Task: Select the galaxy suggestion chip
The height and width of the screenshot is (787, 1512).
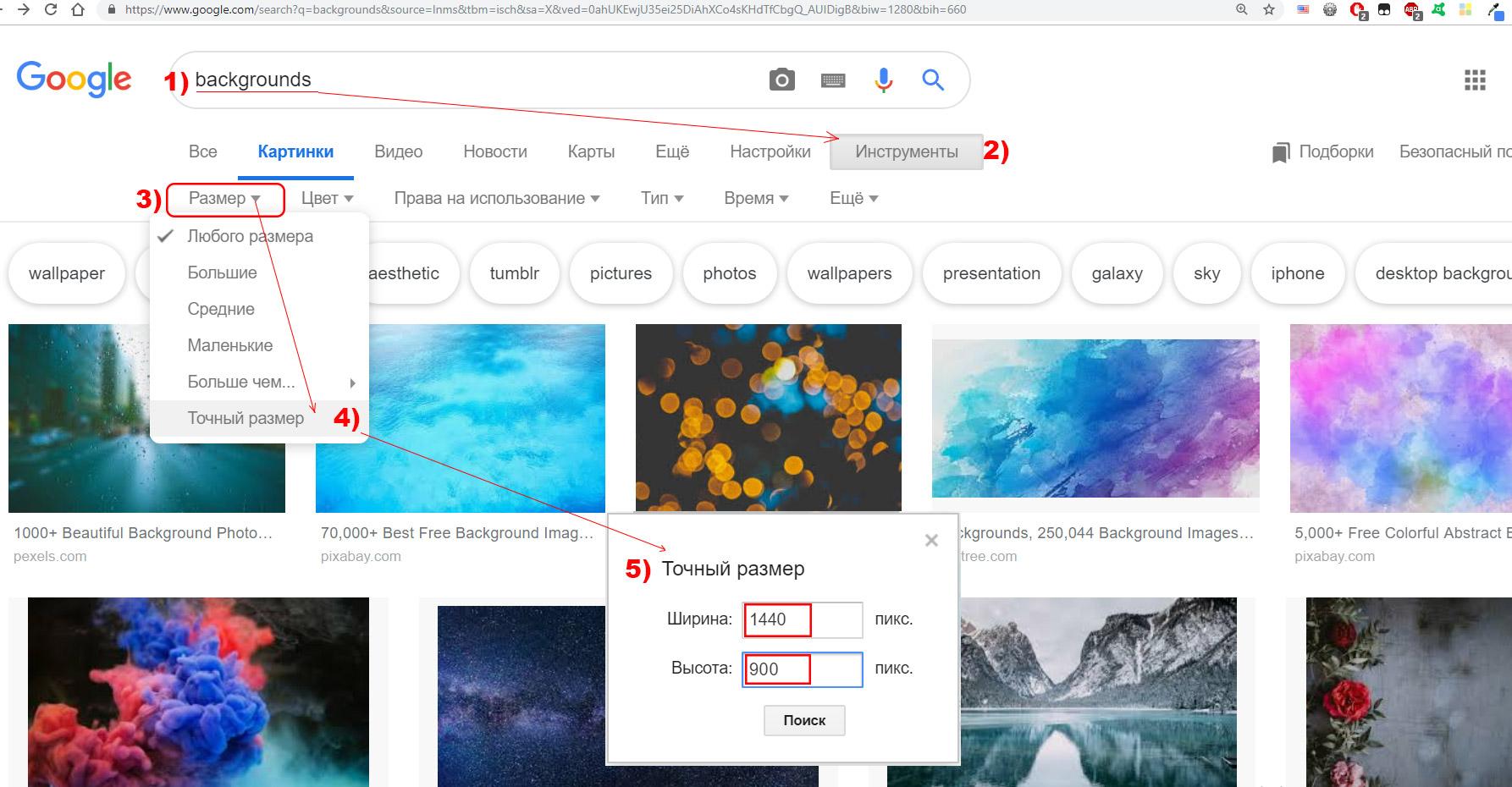Action: (x=1117, y=273)
